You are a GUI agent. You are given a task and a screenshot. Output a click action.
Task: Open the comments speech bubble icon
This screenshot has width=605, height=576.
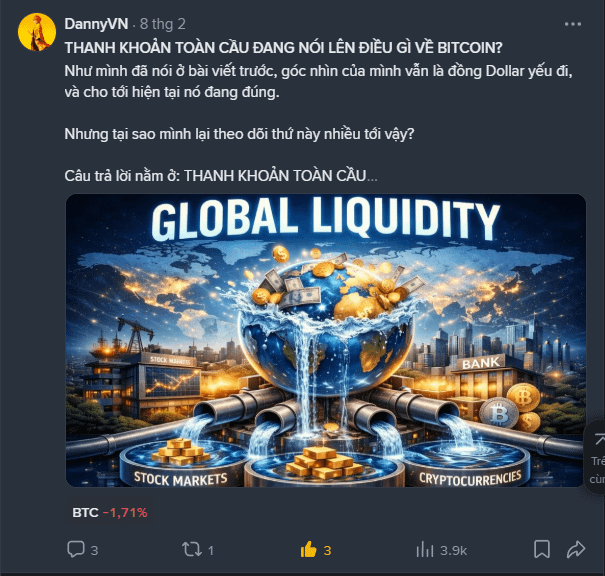[x=76, y=549]
